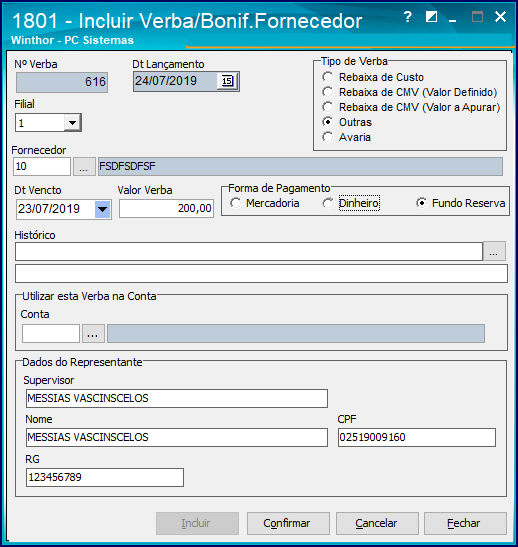Open Conta search ellipsis button
This screenshot has width=518, height=547.
[93, 334]
